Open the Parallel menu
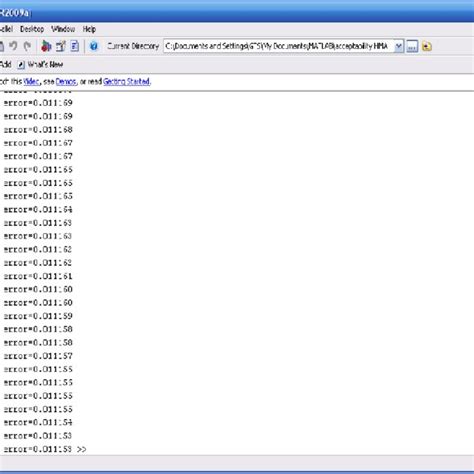474x474 pixels. 6,29
